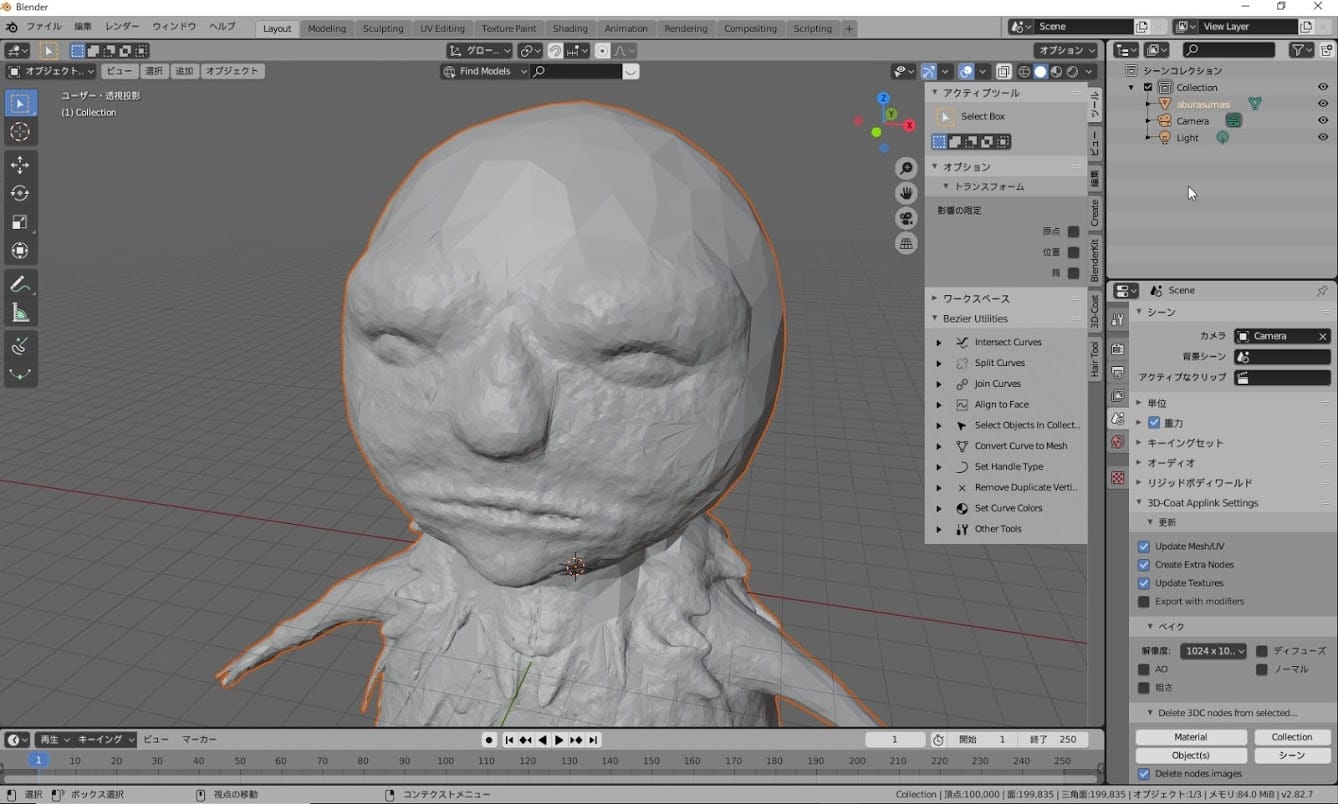The height and width of the screenshot is (804, 1338).
Task: Hide the aburasumasi object via eye icon
Action: pyautogui.click(x=1322, y=104)
